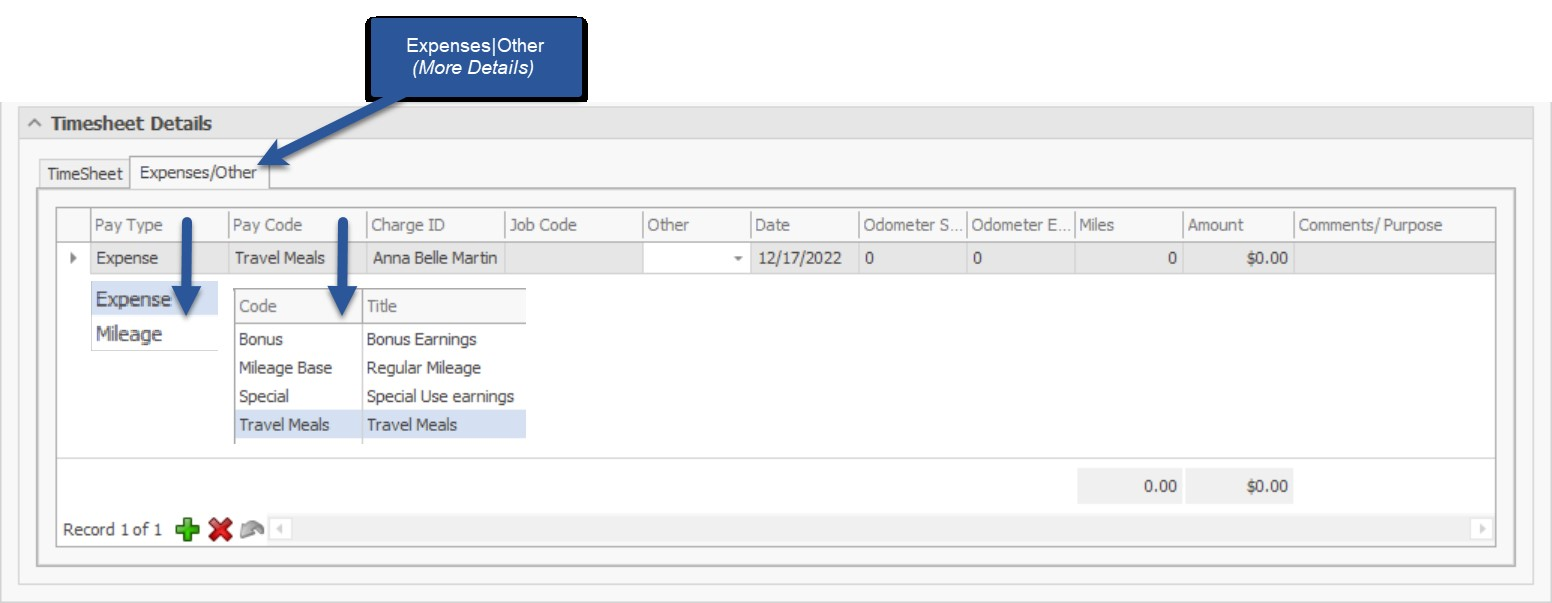This screenshot has width=1552, height=603.
Task: Choose Mileage from the Pay Type list
Action: coord(129,334)
